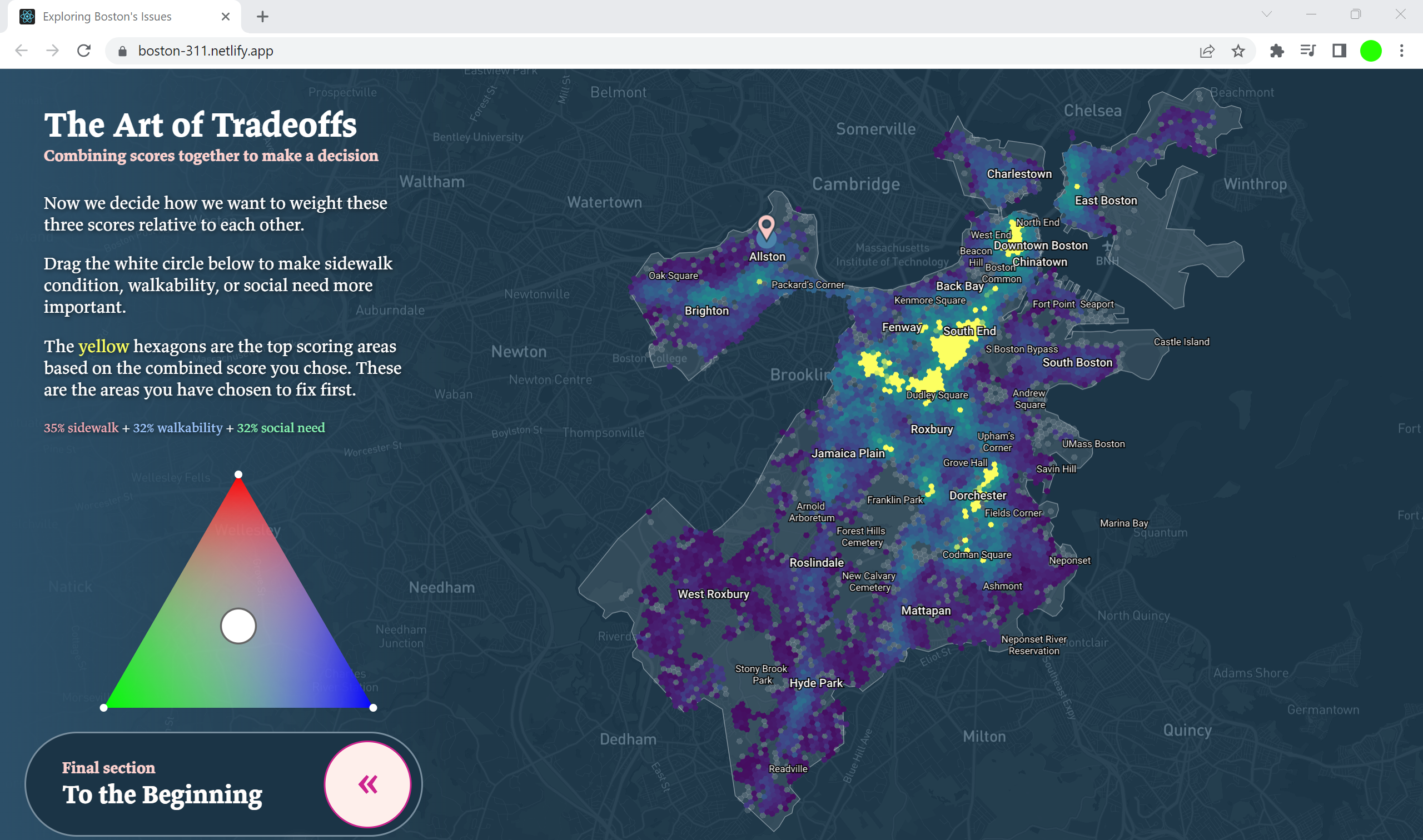
Task: Toggle the browser side panel icon
Action: pos(1339,51)
